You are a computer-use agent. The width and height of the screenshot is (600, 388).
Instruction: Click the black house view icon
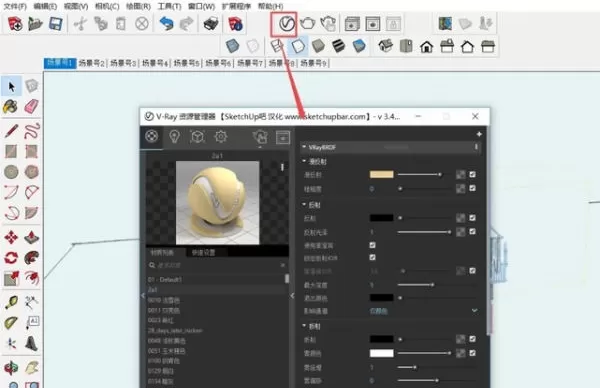[426, 47]
